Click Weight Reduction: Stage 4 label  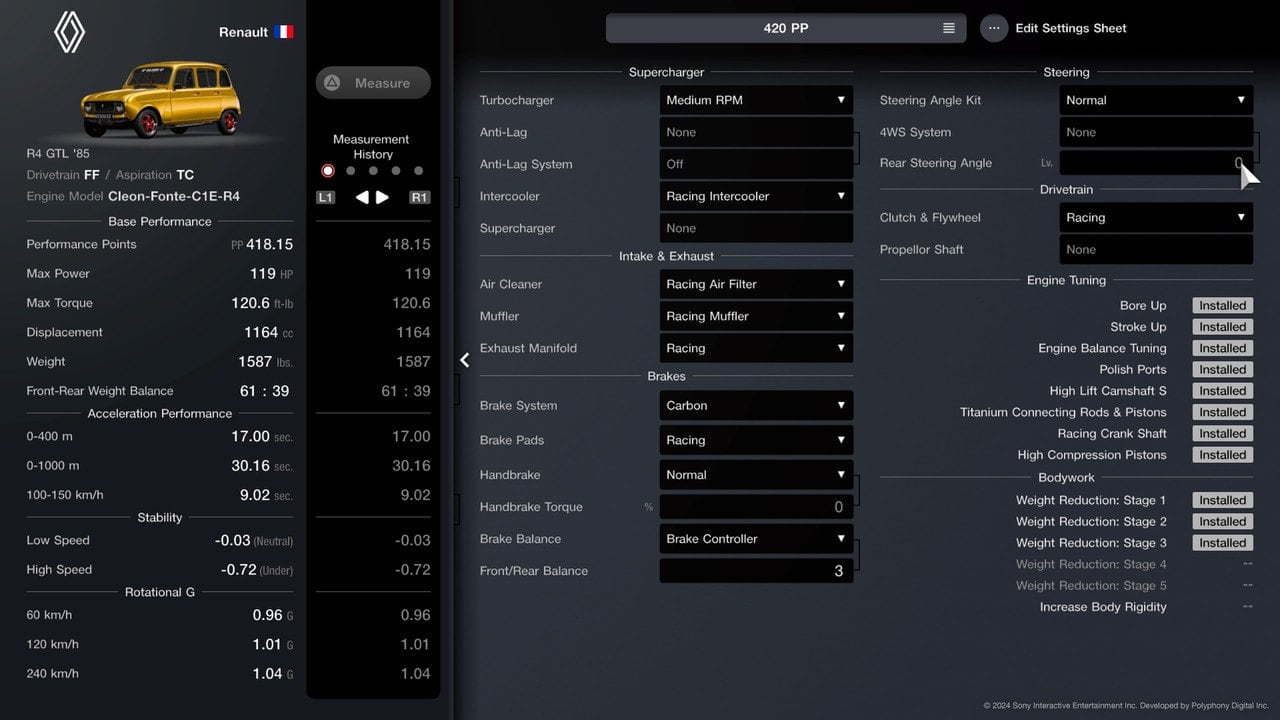[x=1091, y=564]
